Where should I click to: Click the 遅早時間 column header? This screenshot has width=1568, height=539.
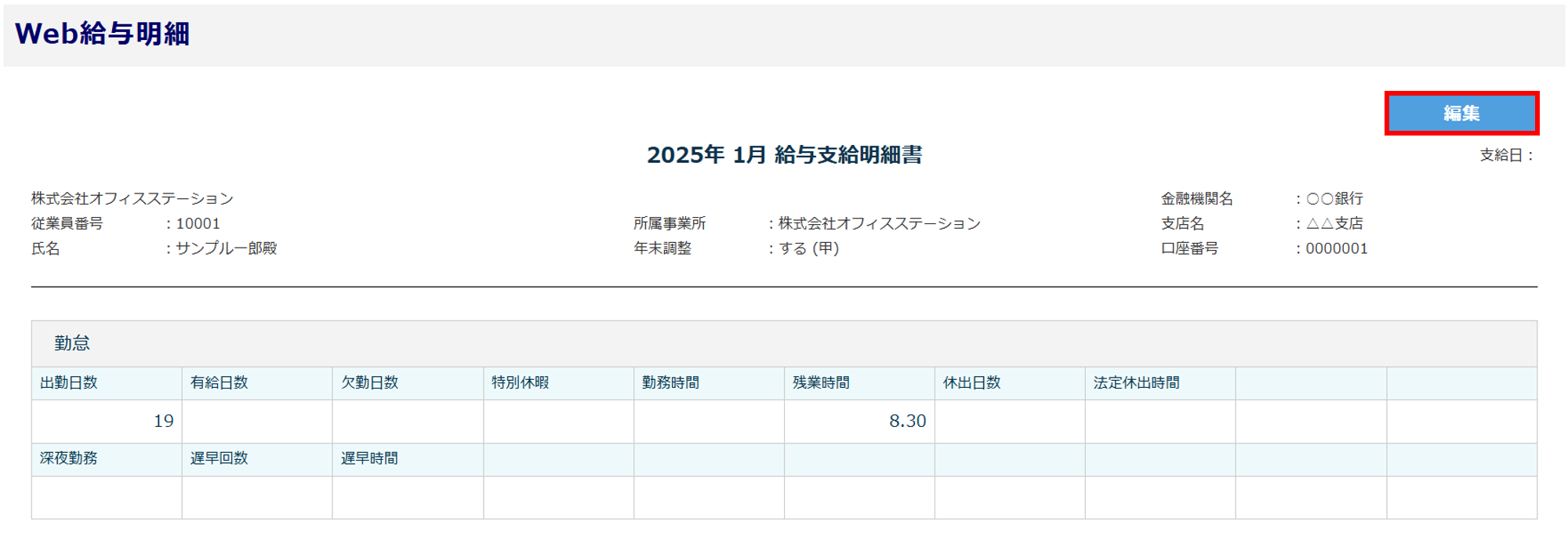369,458
